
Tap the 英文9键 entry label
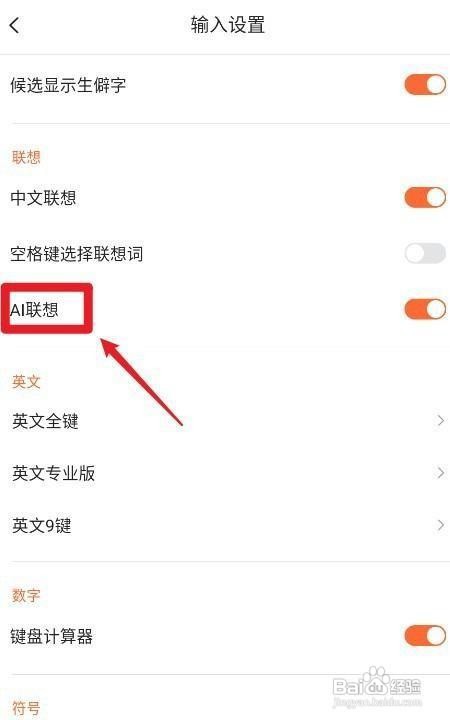pyautogui.click(x=41, y=525)
